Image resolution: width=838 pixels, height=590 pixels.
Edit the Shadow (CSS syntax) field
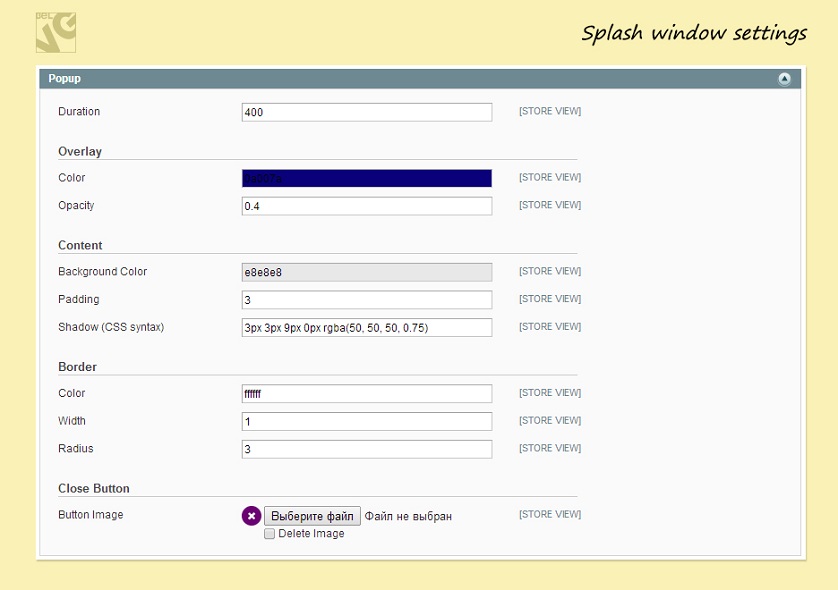367,328
